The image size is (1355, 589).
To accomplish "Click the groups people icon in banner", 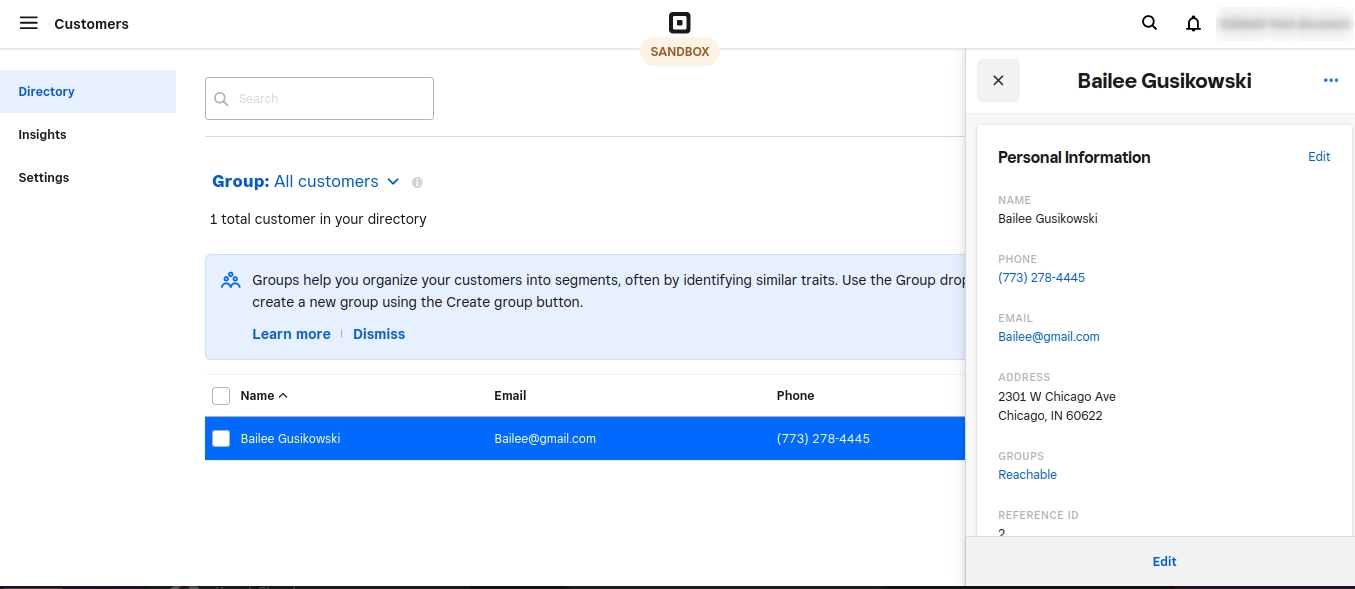I will coord(231,281).
